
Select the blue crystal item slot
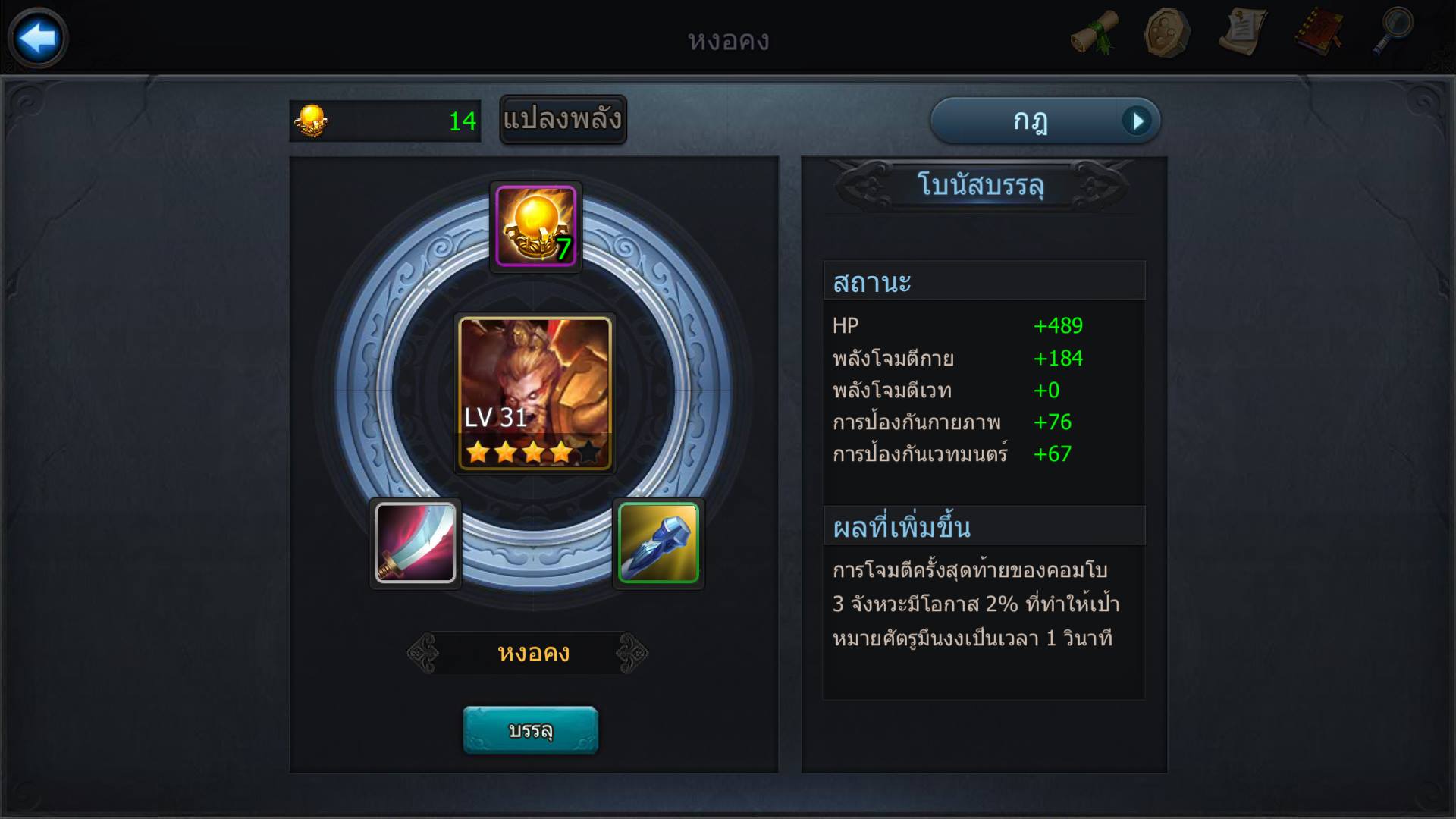pos(658,543)
